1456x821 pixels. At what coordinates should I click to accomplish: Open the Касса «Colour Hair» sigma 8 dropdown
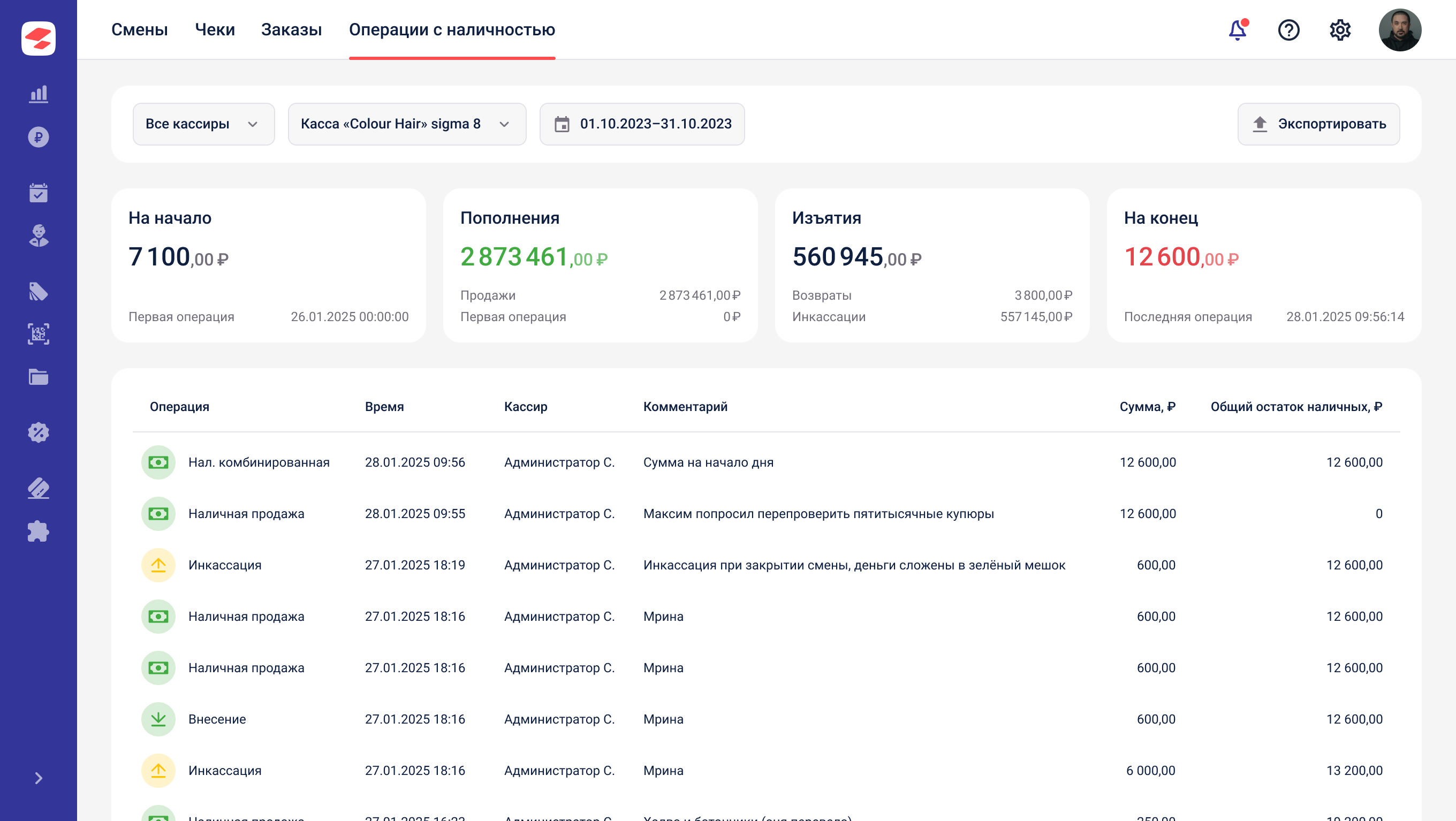[x=406, y=124]
